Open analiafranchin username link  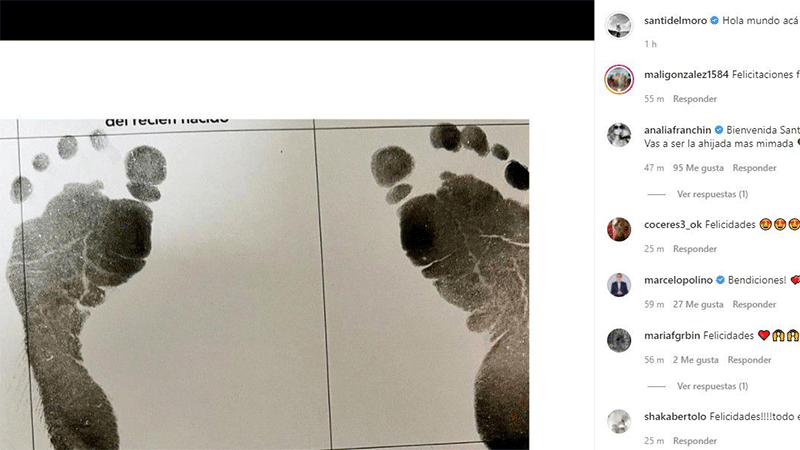[677, 130]
